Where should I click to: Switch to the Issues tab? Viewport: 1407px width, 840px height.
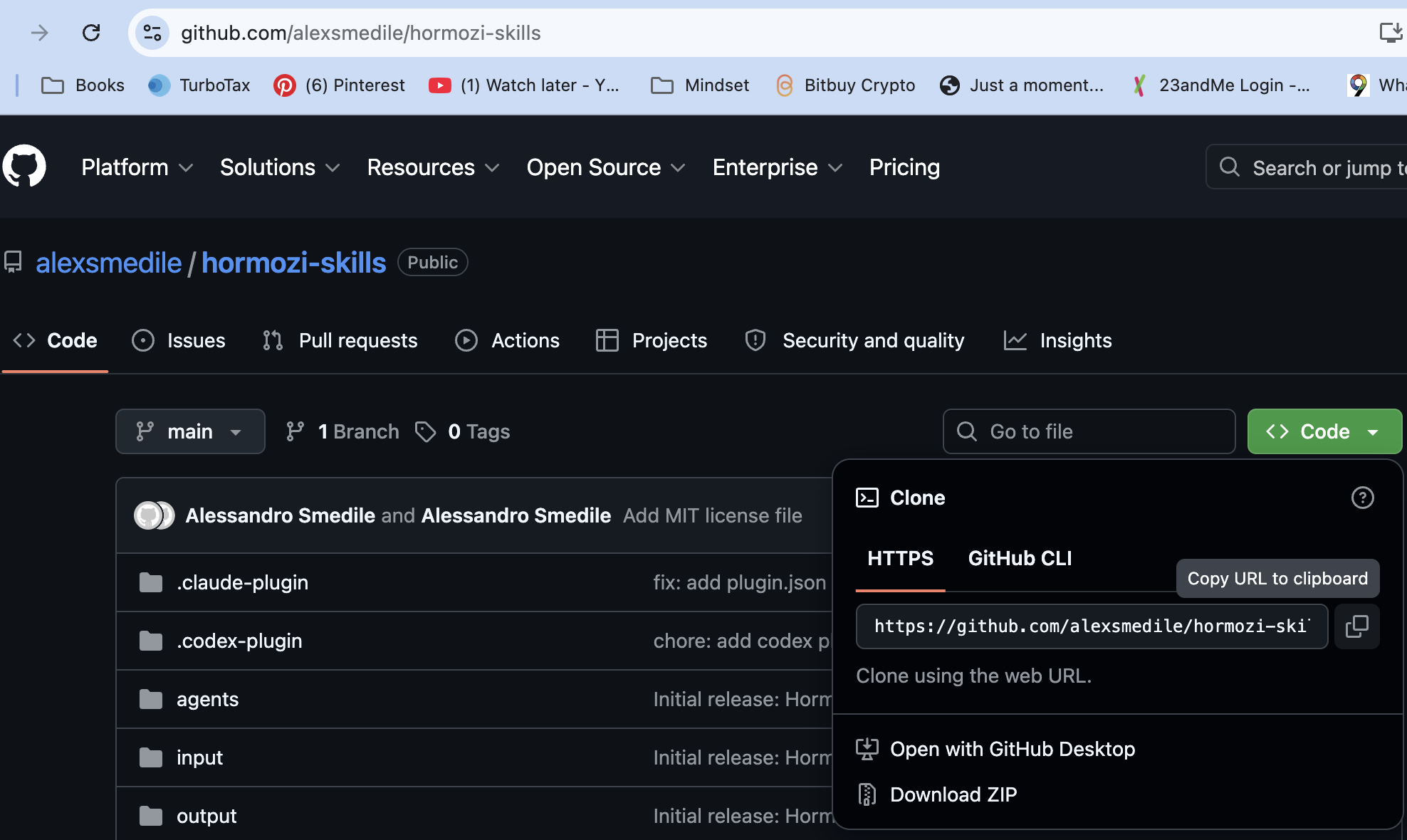(179, 340)
